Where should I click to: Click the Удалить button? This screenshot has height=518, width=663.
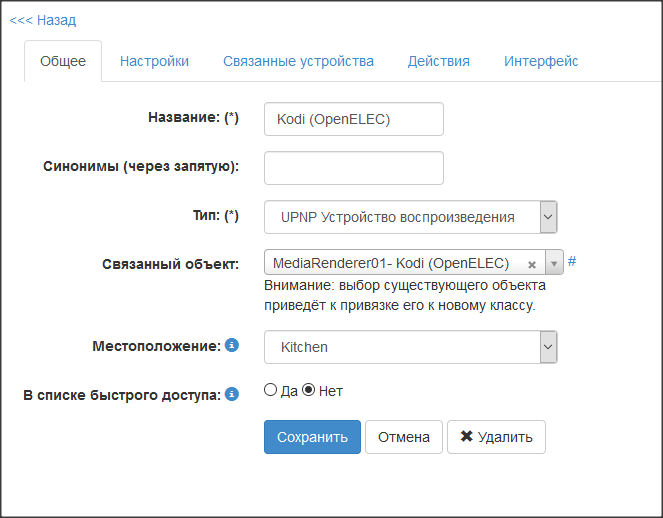(496, 437)
